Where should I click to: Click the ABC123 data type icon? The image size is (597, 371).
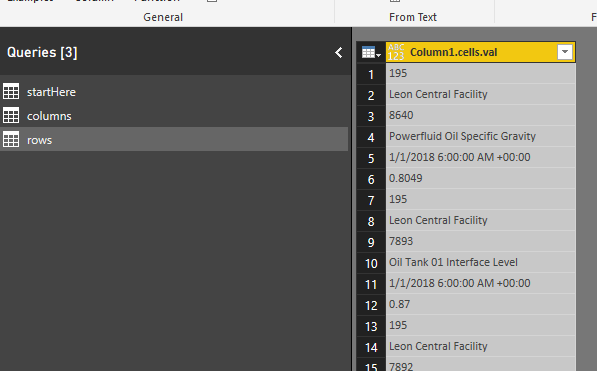point(396,52)
